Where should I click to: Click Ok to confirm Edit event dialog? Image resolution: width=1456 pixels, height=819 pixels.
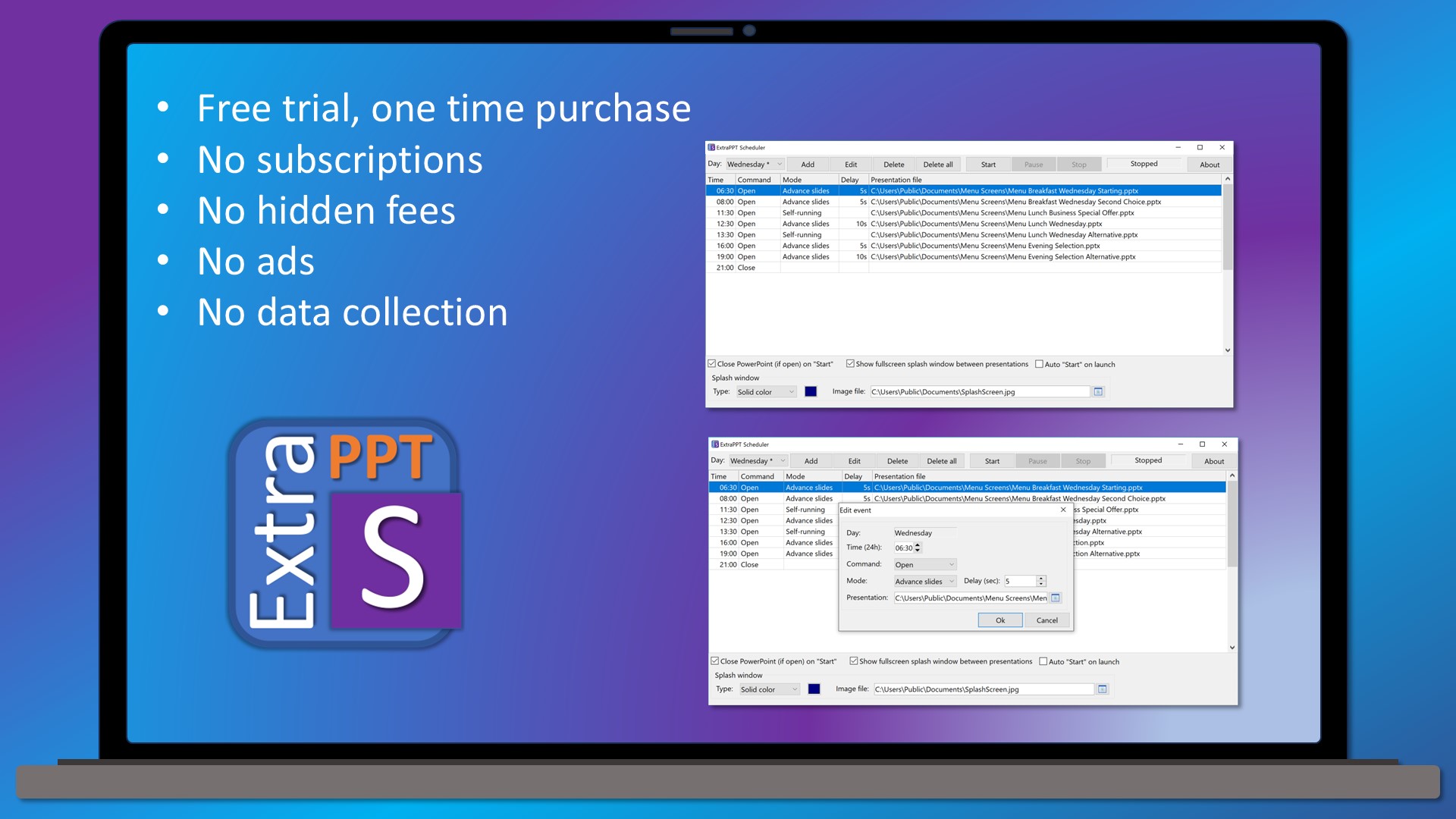[x=1000, y=619]
